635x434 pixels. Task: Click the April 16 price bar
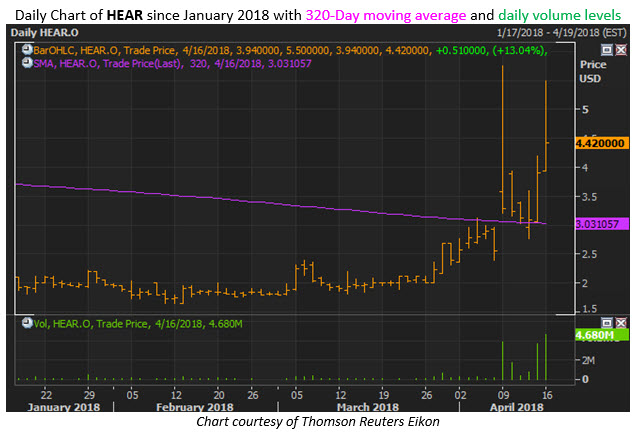tap(546, 126)
